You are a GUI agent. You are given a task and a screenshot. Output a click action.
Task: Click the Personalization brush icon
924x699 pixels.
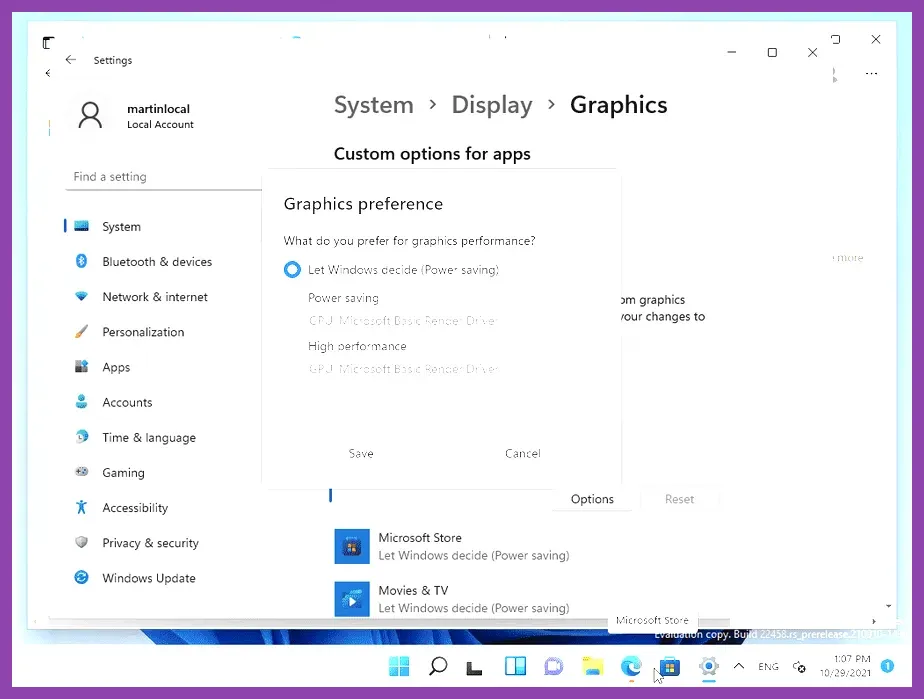81,331
